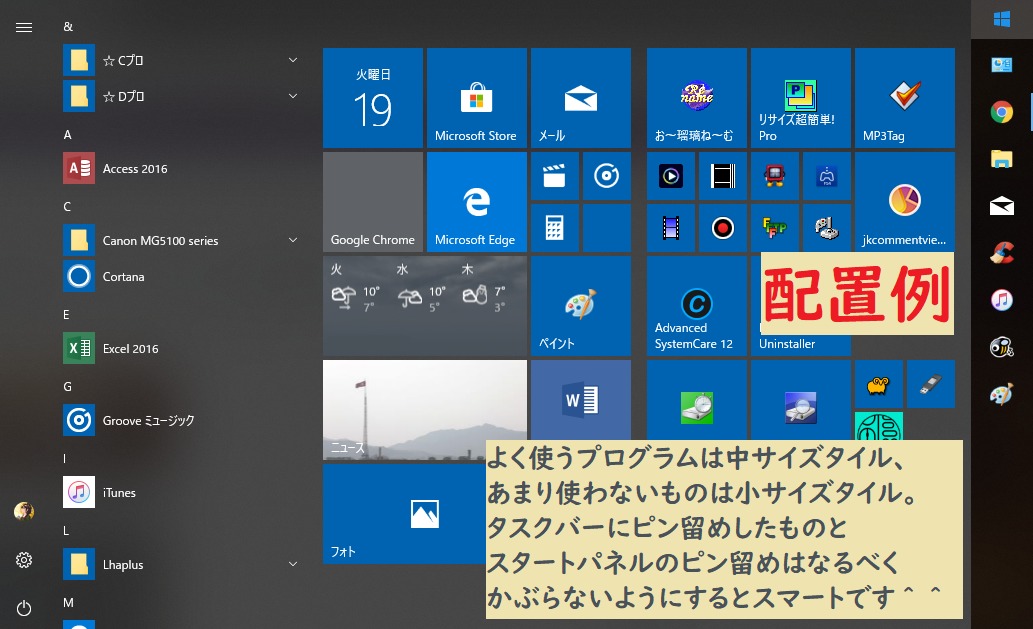Open the リサイズ超簡単! Pro tile
The height and width of the screenshot is (629, 1033).
pyautogui.click(x=800, y=97)
